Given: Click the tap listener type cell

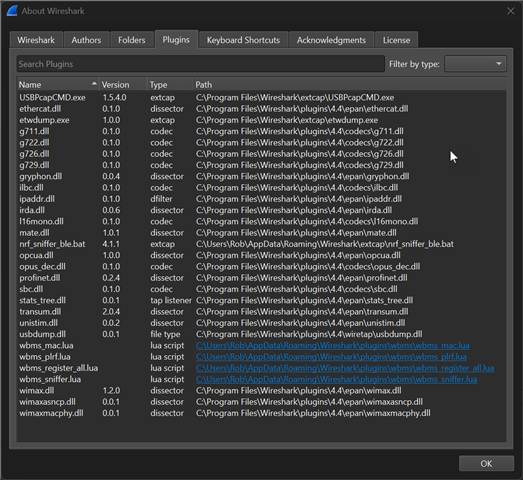Looking at the screenshot, I should click(x=171, y=301).
